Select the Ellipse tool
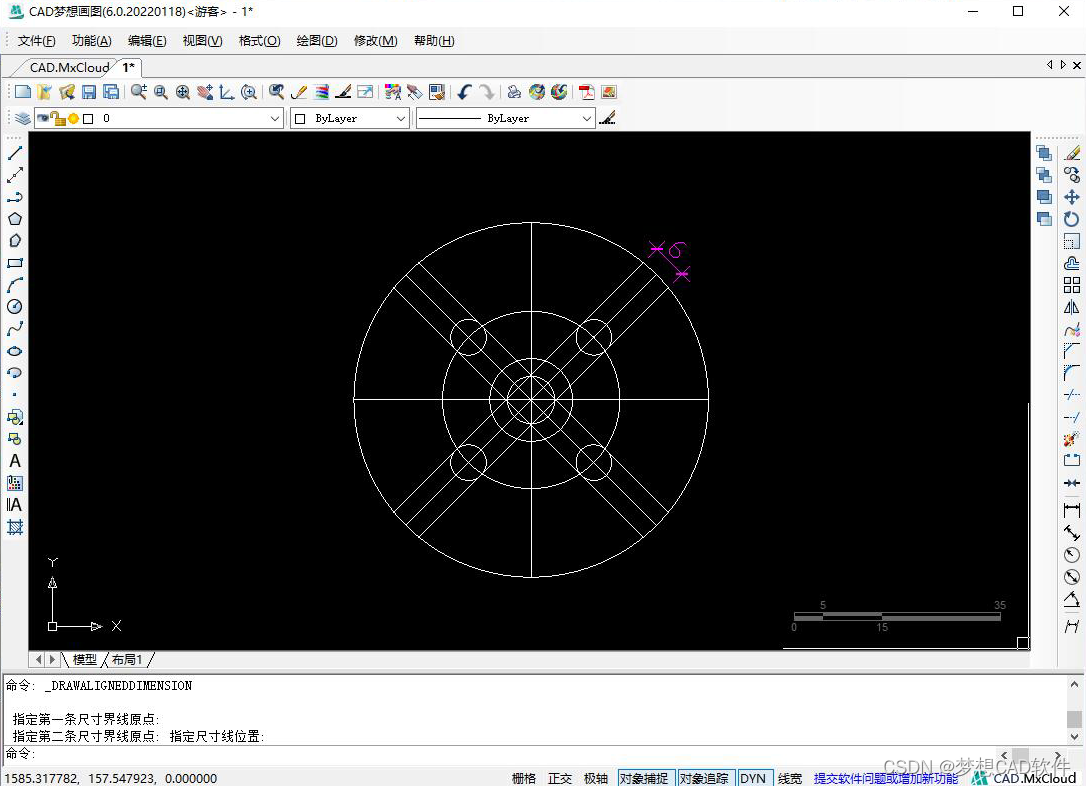1086x786 pixels. click(15, 351)
